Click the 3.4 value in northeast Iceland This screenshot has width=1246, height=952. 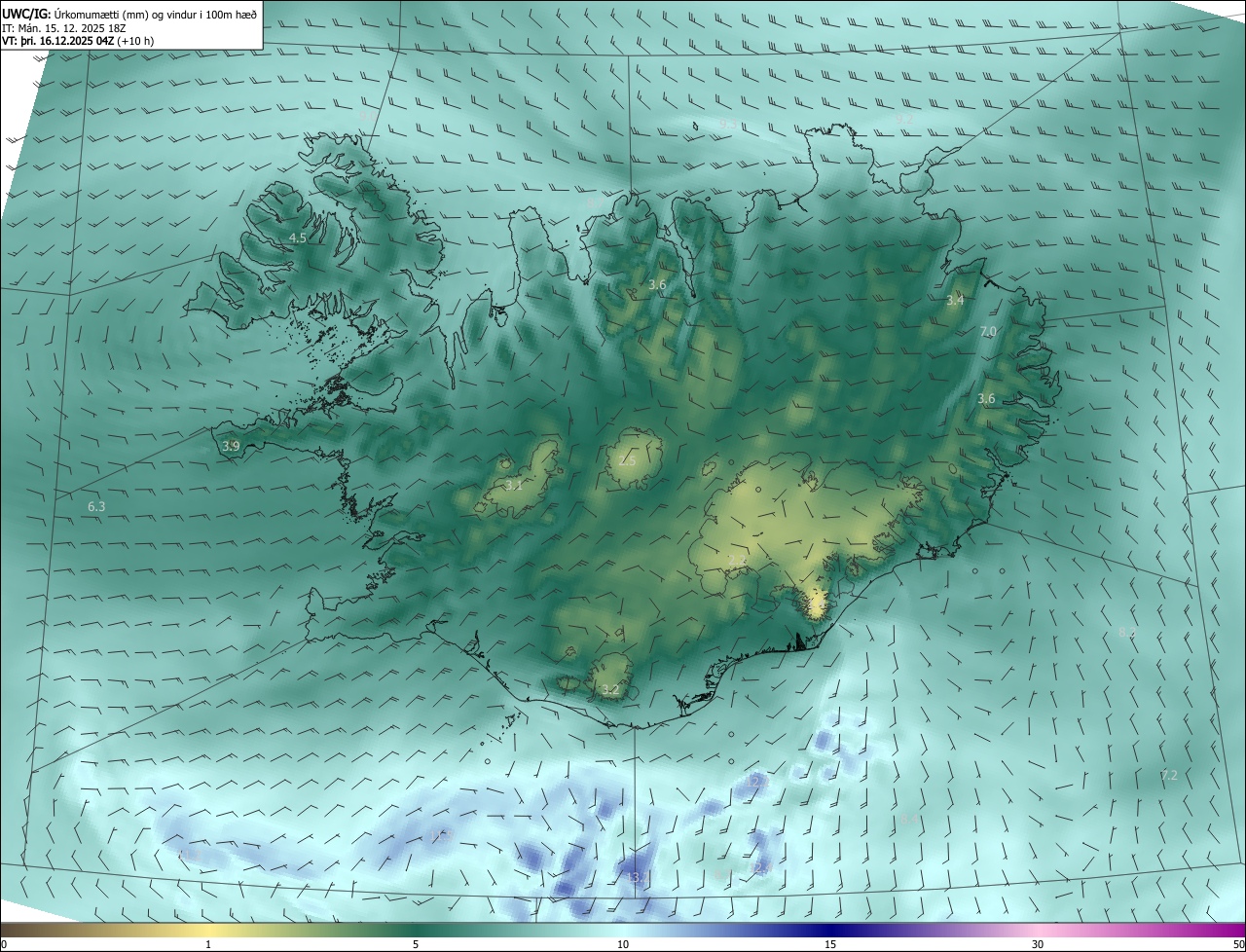click(955, 300)
